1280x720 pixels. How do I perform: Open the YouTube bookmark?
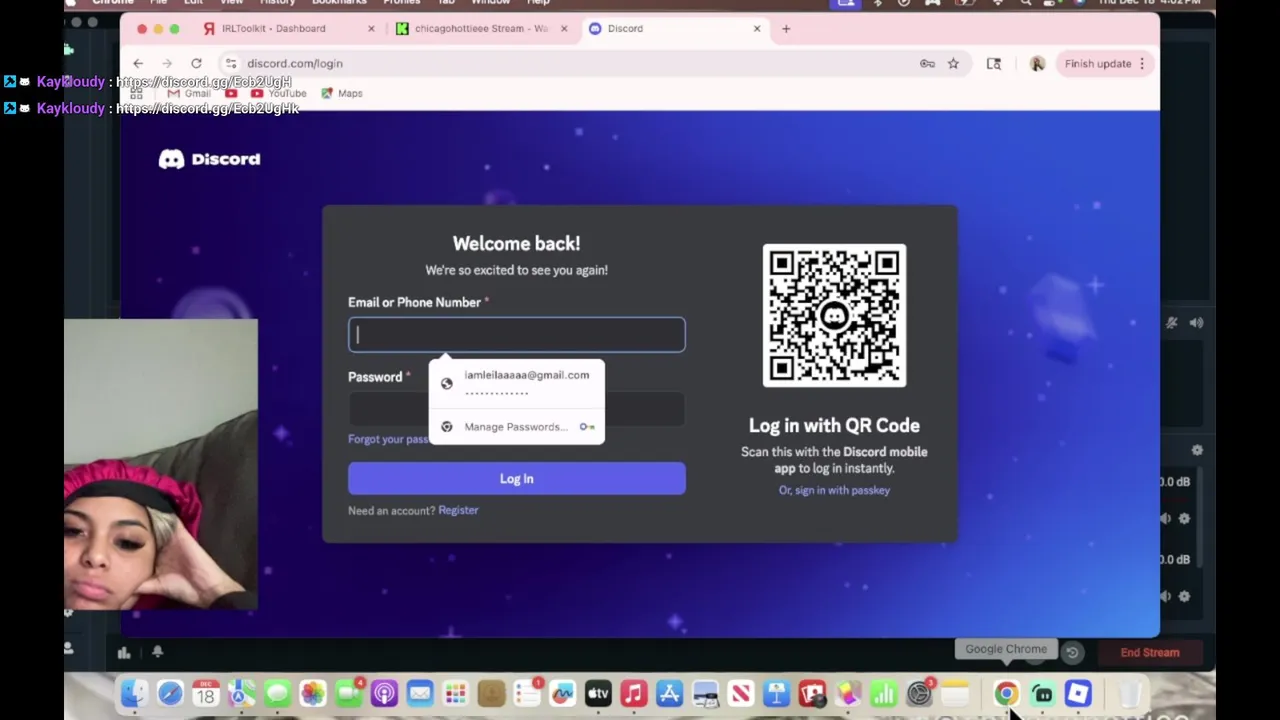(278, 93)
